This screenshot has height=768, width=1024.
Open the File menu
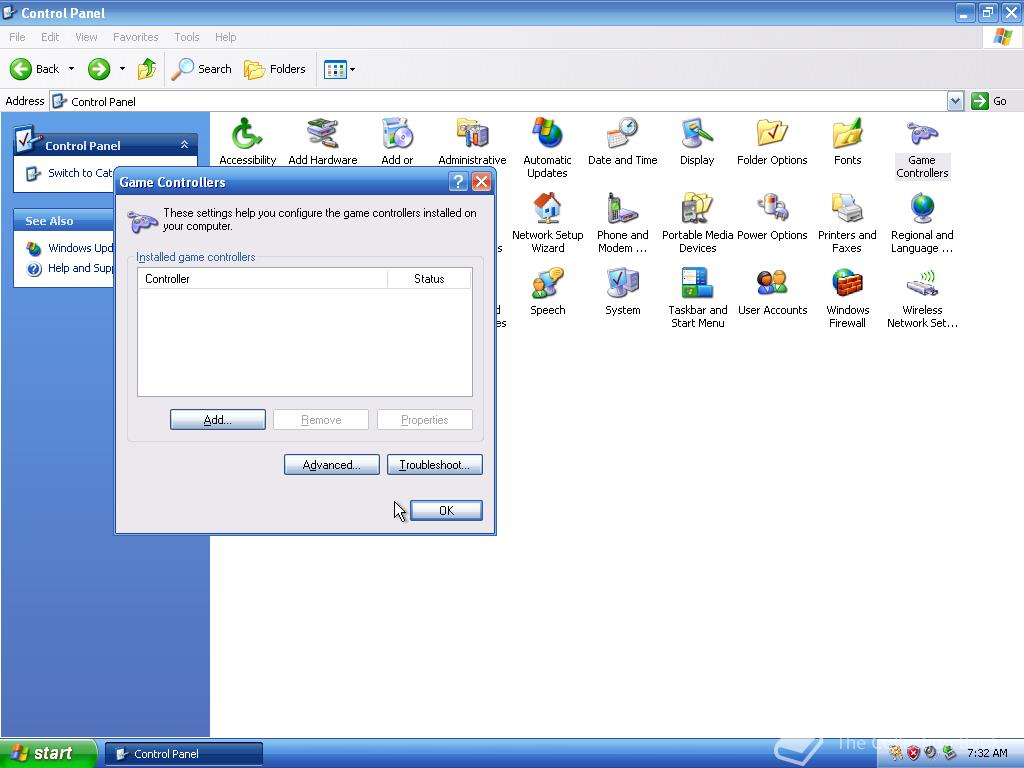[18, 37]
